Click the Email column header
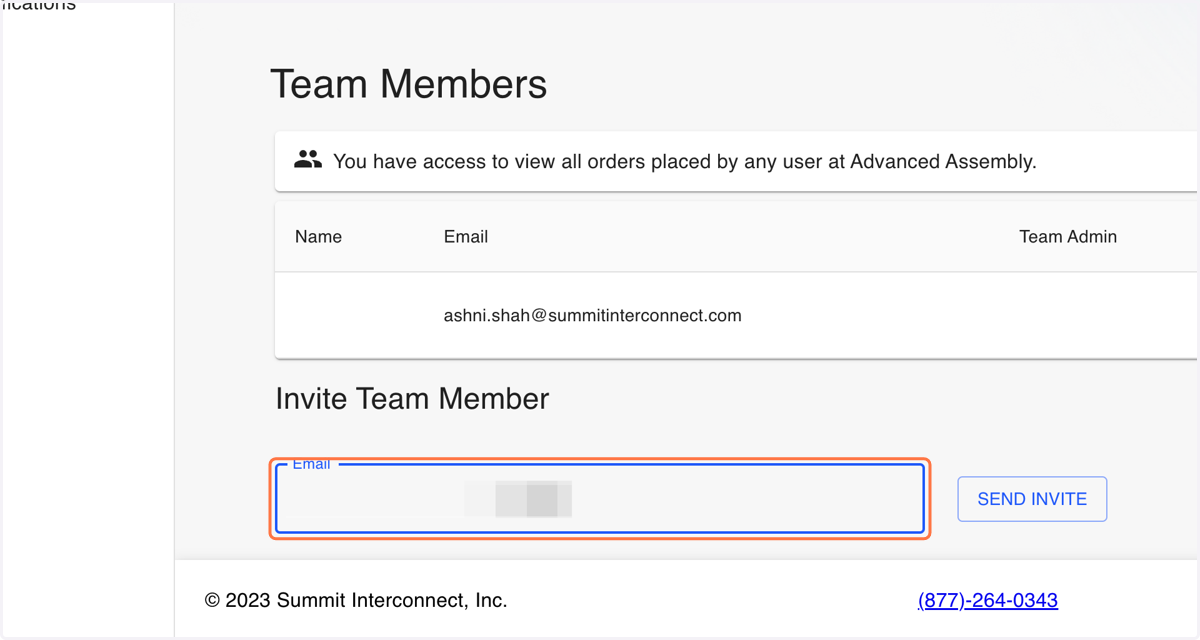This screenshot has height=640, width=1200. (x=466, y=237)
